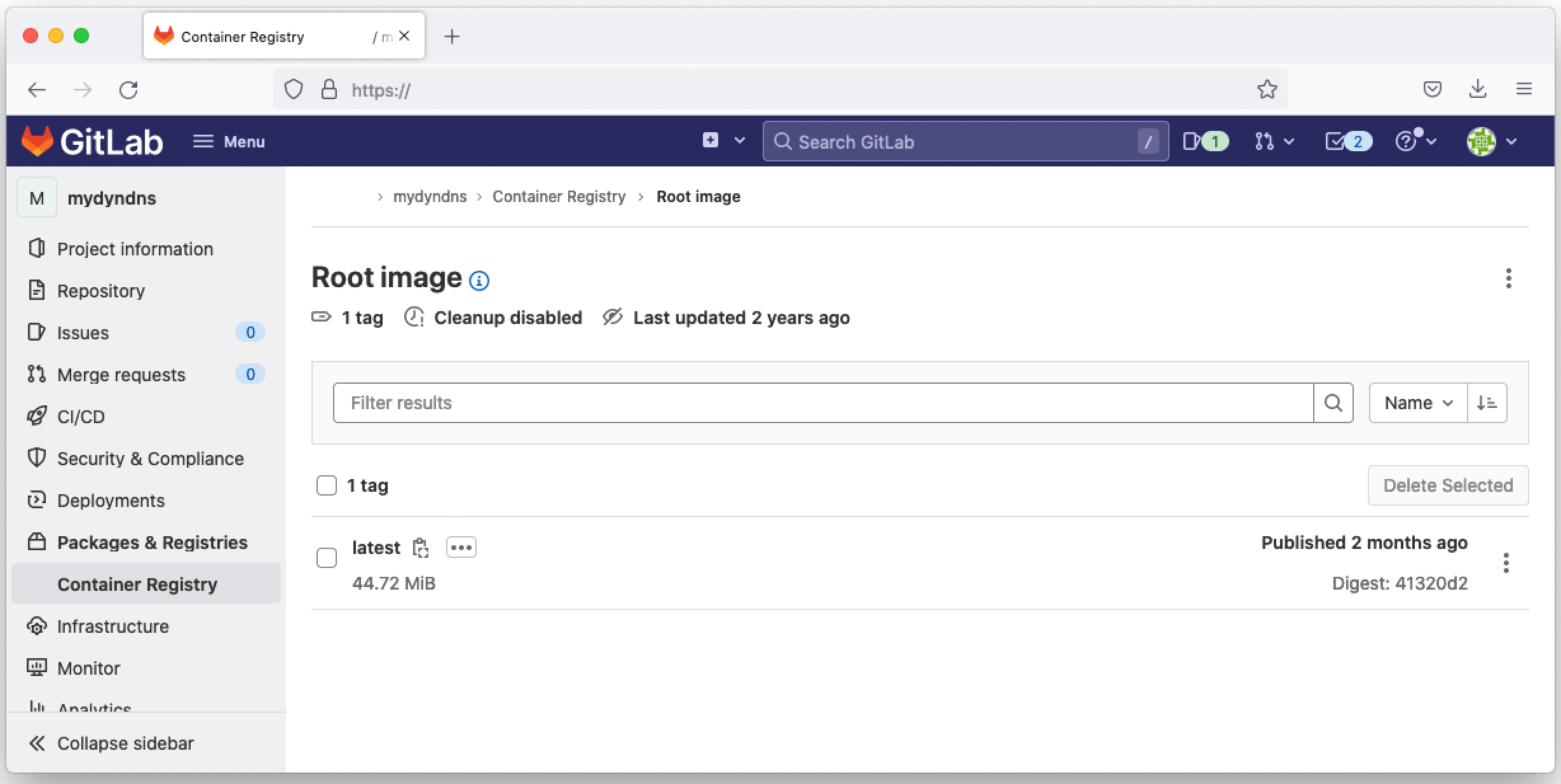The height and width of the screenshot is (784, 1561).
Task: Click the Root image info icon
Action: click(x=479, y=280)
